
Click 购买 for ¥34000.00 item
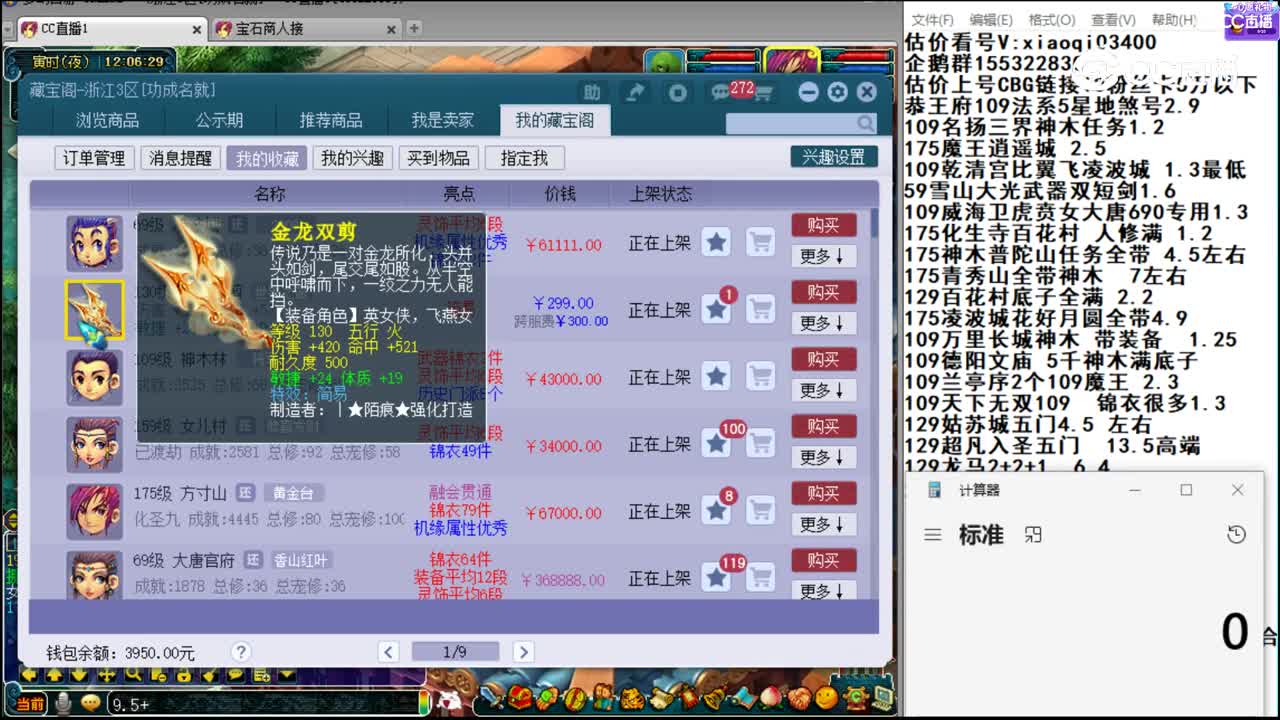pos(823,426)
